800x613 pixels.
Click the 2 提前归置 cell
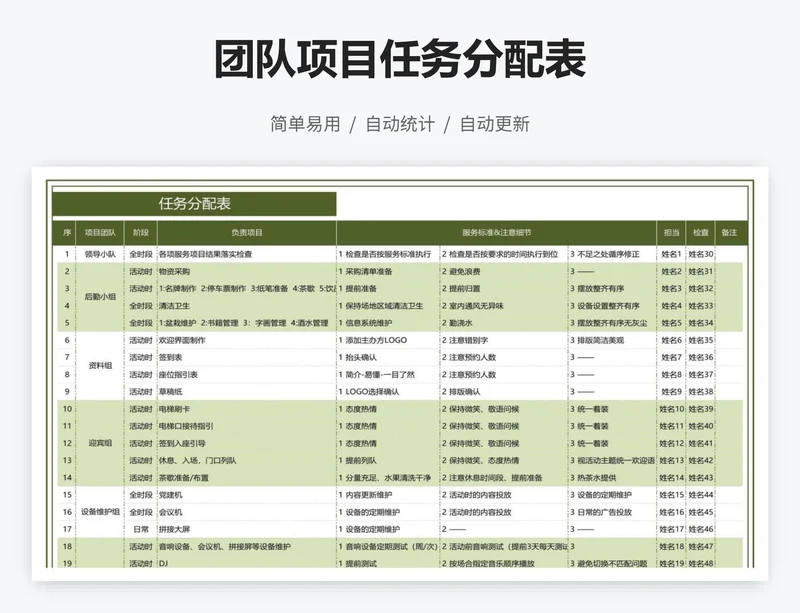pyautogui.click(x=504, y=288)
